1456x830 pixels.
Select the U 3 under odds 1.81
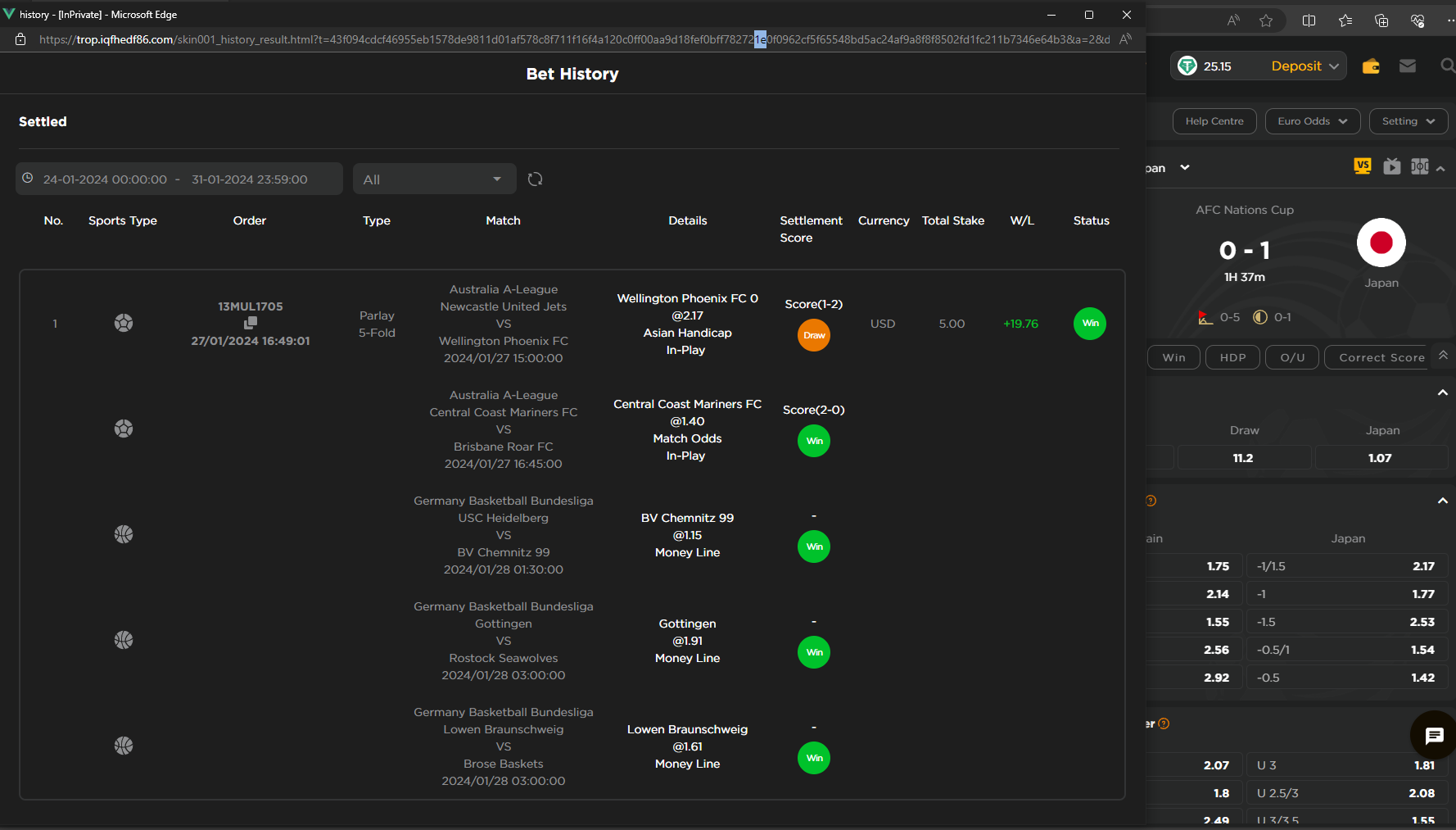[1347, 765]
